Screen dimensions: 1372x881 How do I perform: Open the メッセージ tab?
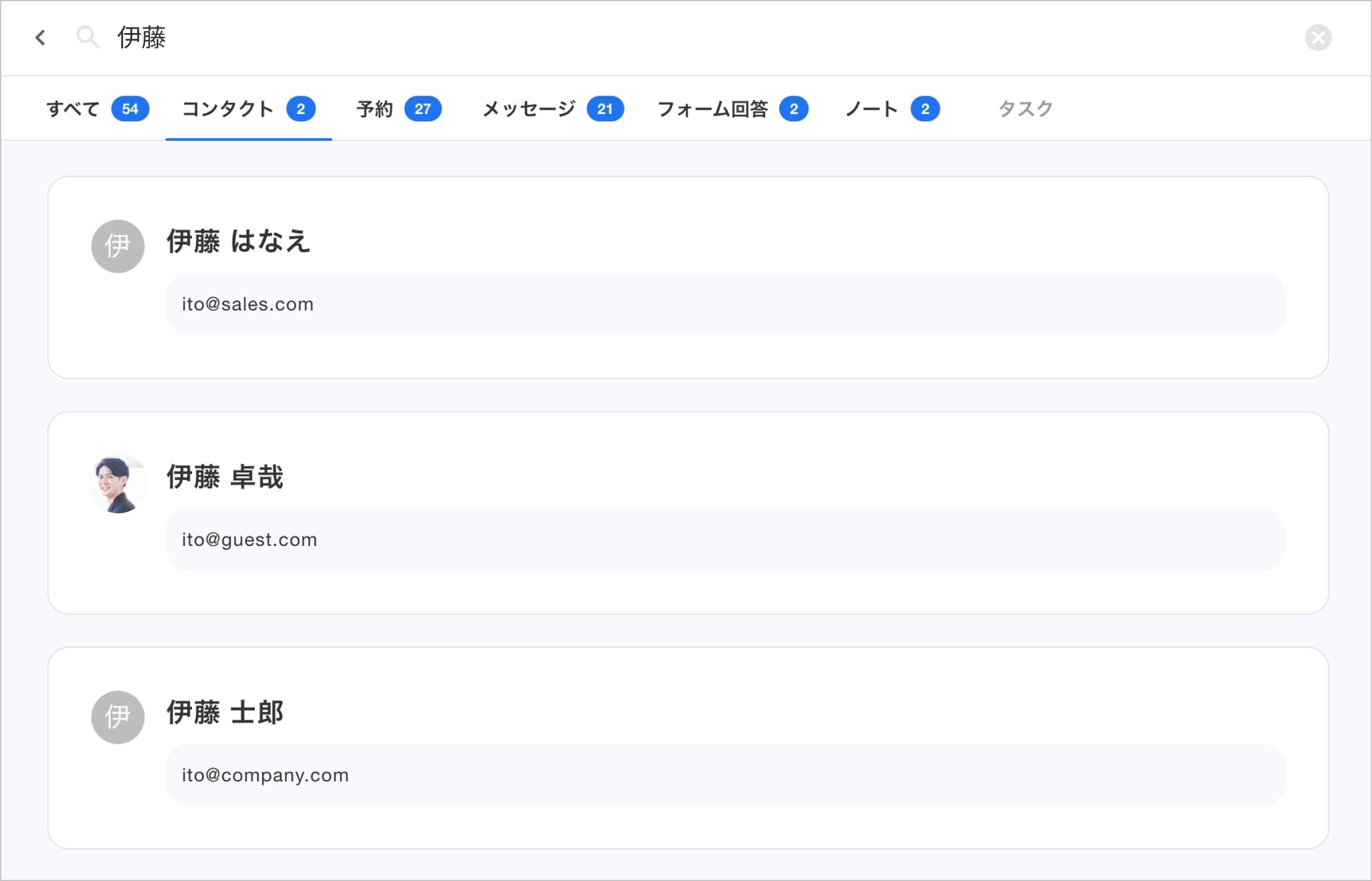point(526,108)
